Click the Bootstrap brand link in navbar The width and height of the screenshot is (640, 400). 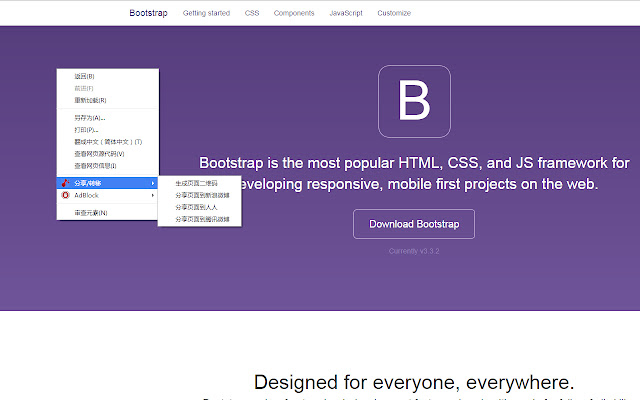click(148, 13)
